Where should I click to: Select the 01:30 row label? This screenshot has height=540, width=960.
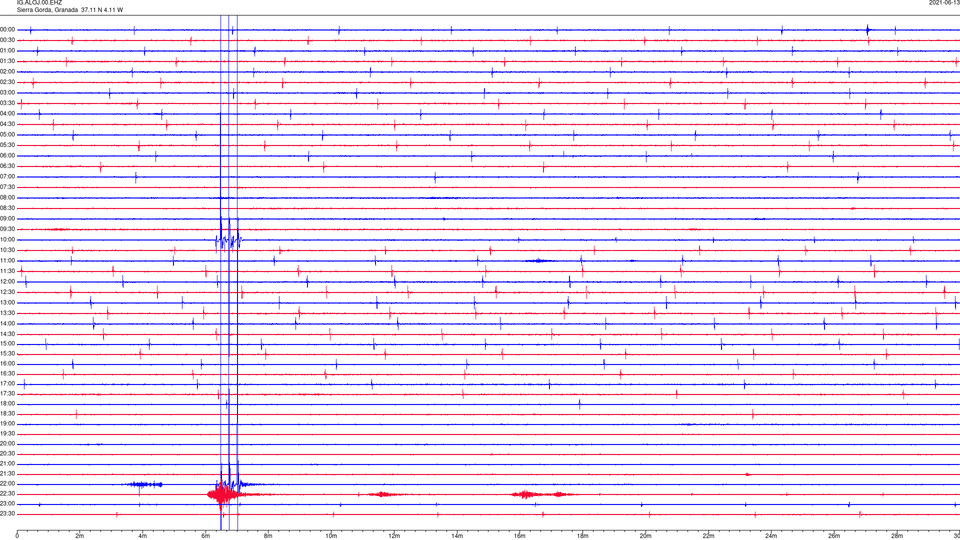[x=8, y=61]
